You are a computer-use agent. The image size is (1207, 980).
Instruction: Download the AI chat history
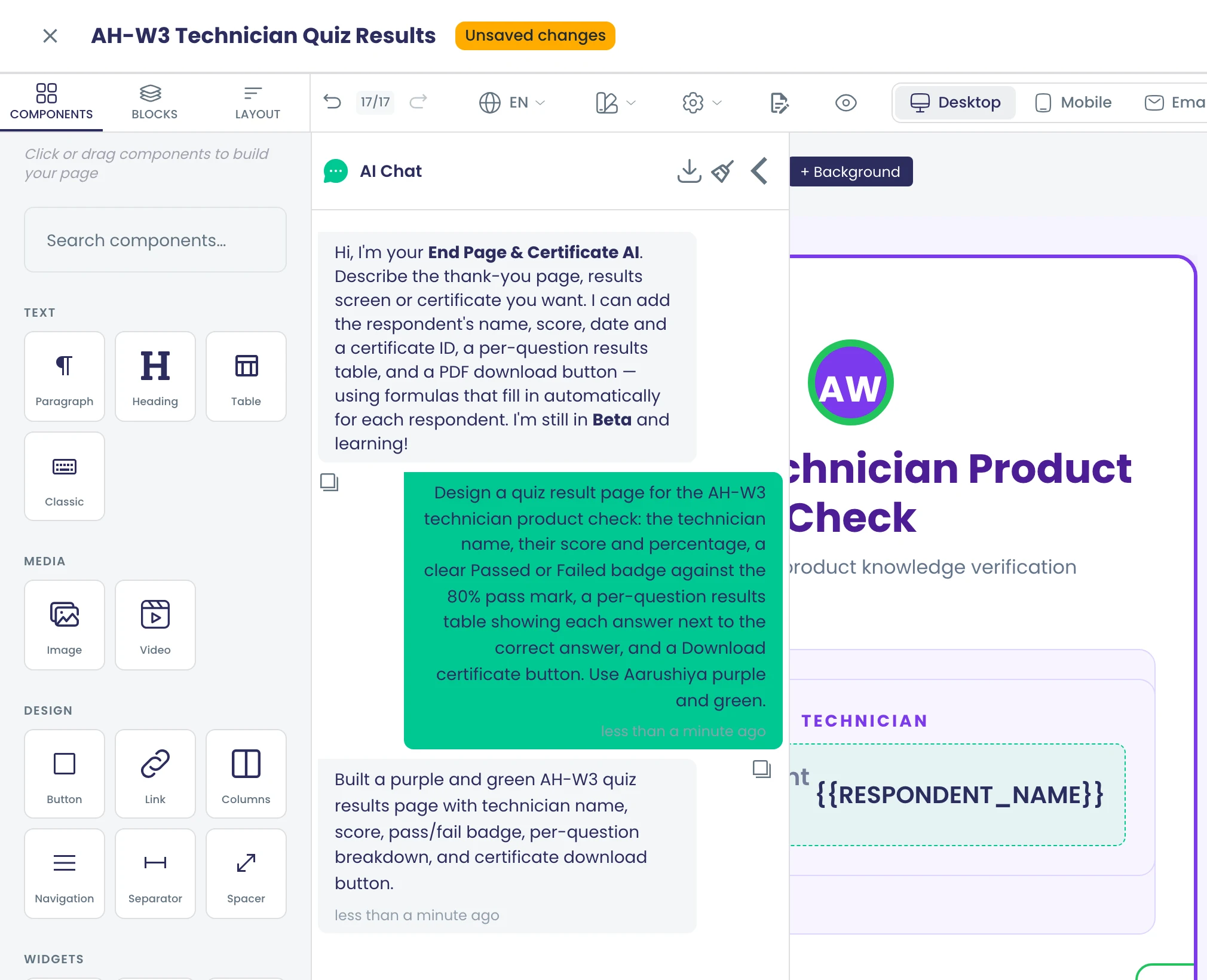[689, 171]
